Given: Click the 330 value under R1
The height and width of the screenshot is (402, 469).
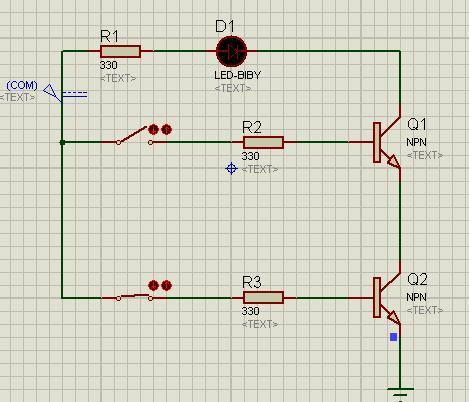Looking at the screenshot, I should (x=109, y=65).
